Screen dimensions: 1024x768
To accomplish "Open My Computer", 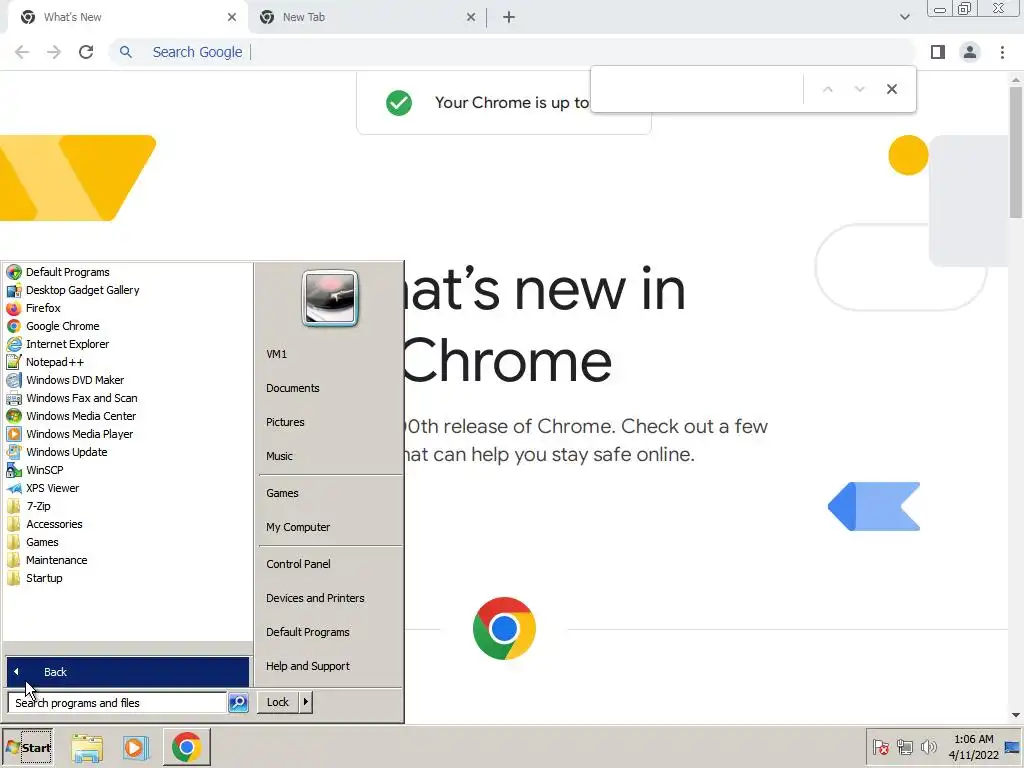I will (298, 527).
